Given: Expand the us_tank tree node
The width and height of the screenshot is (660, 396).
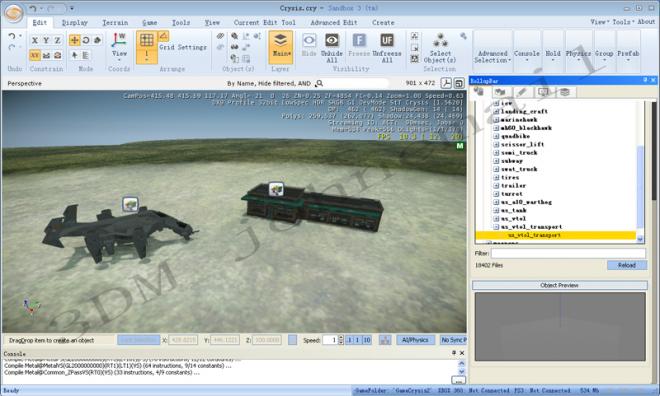Looking at the screenshot, I should coord(496,210).
